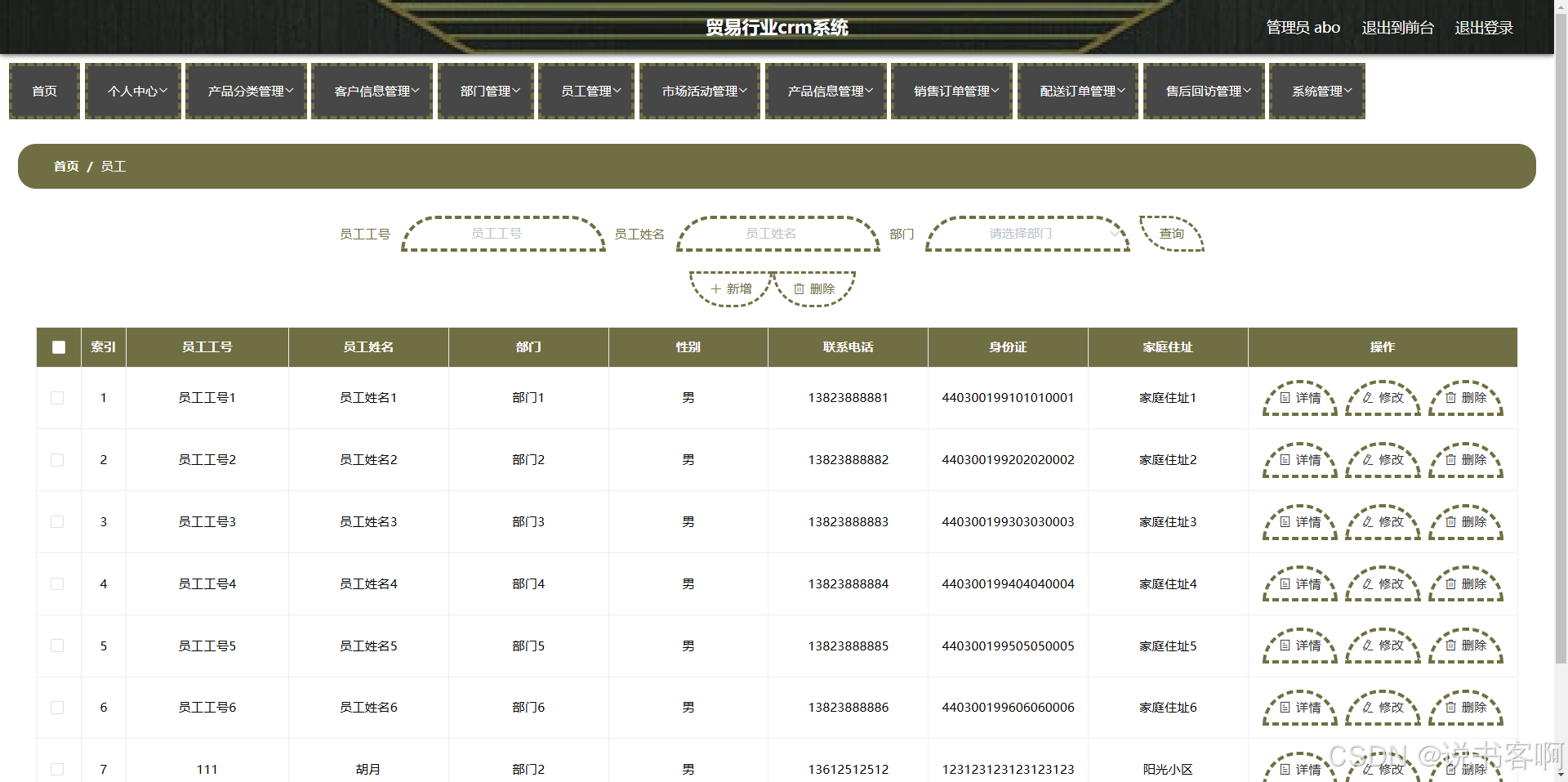1568x782 pixels.
Task: Edit the row for 员工姓名1
Action: [x=1383, y=398]
